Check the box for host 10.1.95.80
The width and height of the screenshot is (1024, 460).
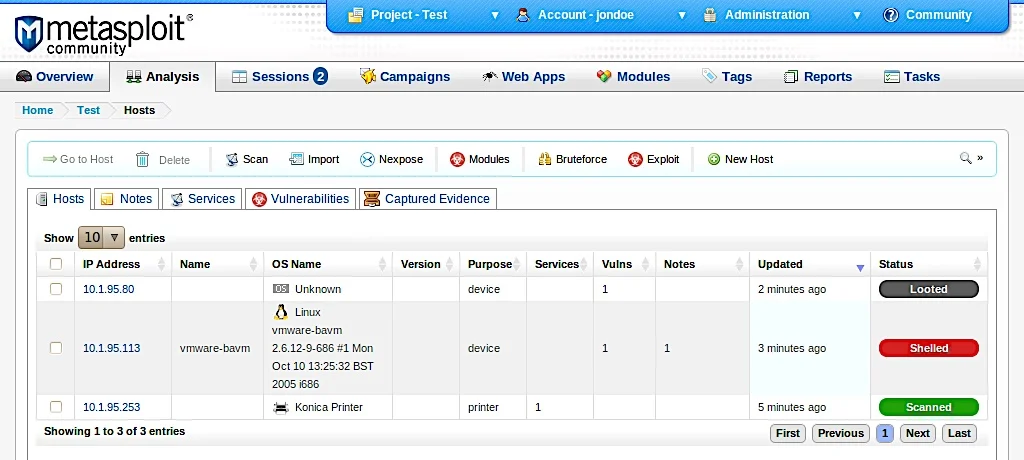pyautogui.click(x=56, y=289)
